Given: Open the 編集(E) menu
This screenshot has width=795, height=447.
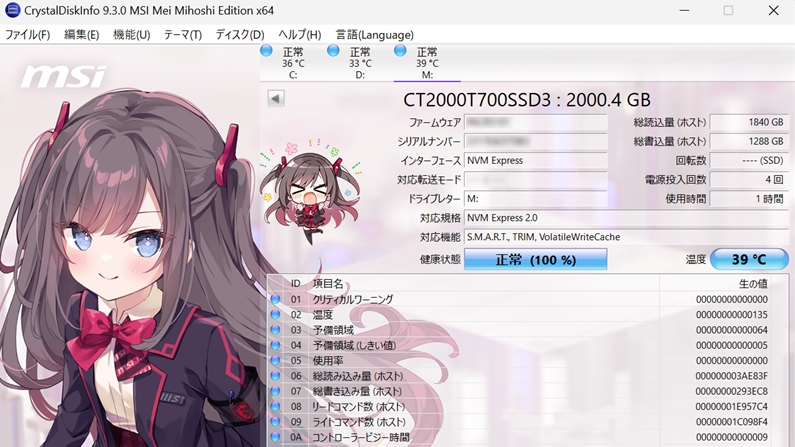Looking at the screenshot, I should [x=82, y=35].
